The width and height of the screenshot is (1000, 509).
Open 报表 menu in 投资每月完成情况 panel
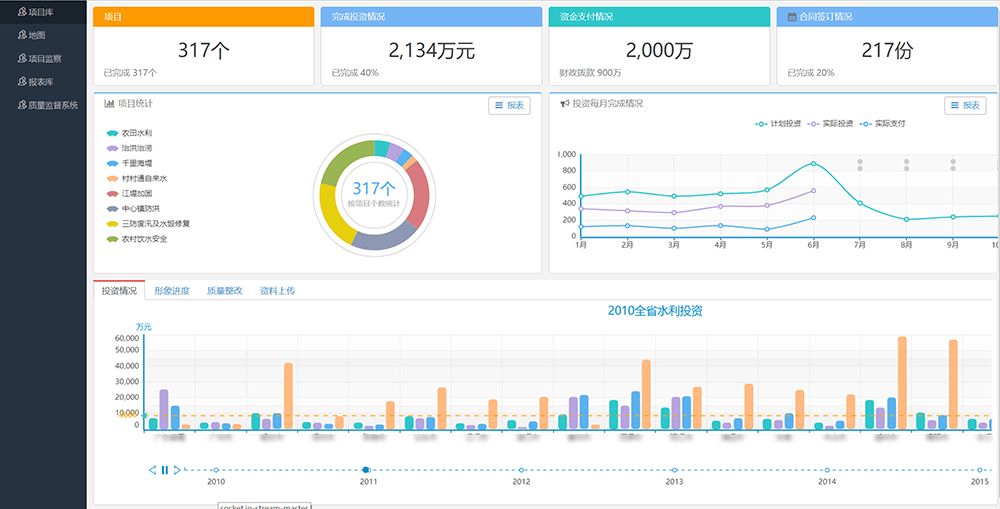pyautogui.click(x=965, y=105)
